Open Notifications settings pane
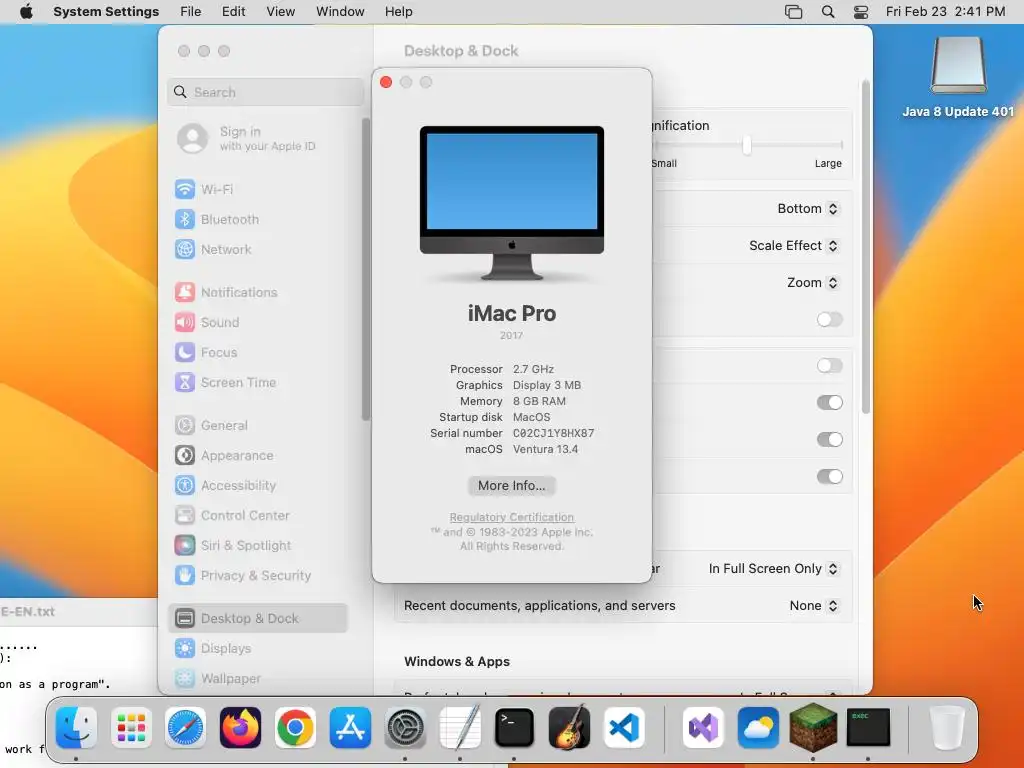The width and height of the screenshot is (1024, 768). click(x=226, y=293)
